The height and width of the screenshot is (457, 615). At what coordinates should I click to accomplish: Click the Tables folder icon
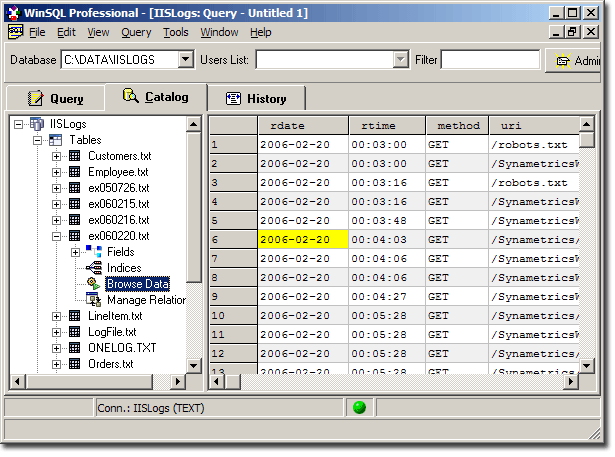click(x=55, y=140)
